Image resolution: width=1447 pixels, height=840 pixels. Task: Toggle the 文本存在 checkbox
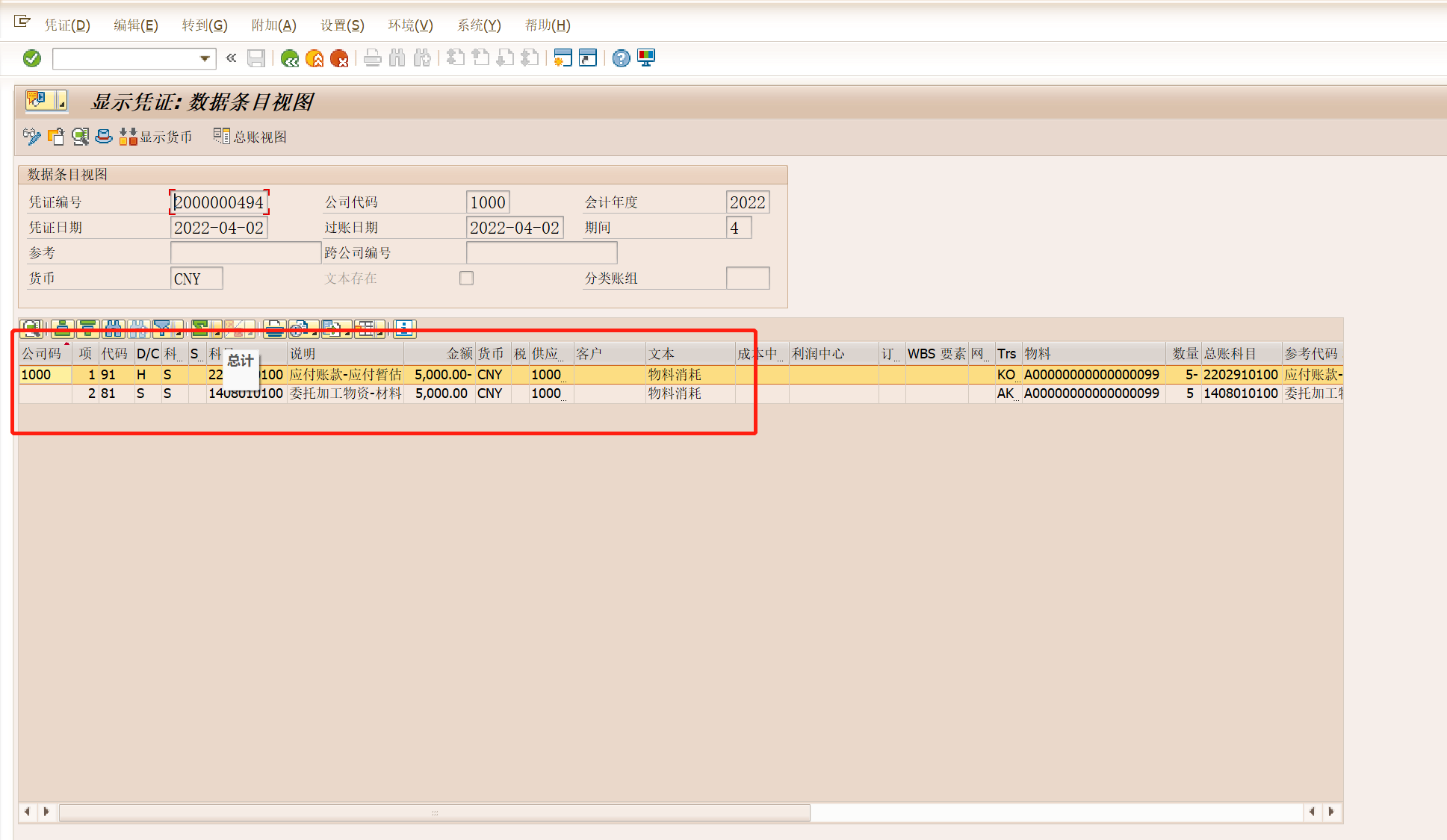pyautogui.click(x=467, y=279)
